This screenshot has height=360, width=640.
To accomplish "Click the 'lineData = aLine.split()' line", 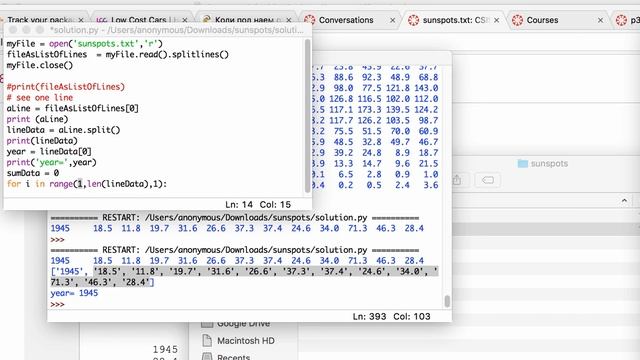I will tap(63, 130).
